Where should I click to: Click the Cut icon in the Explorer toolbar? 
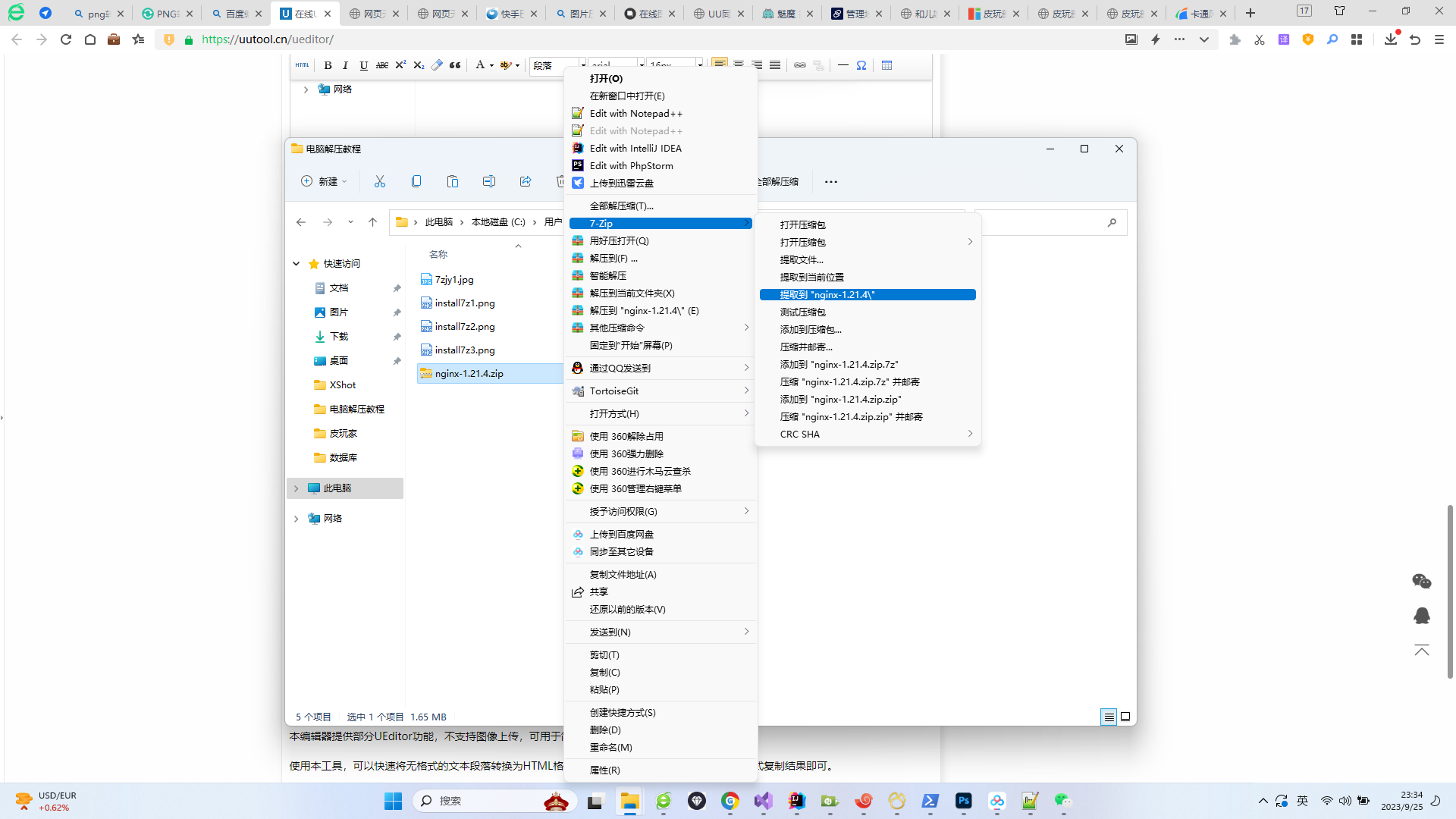tap(380, 181)
